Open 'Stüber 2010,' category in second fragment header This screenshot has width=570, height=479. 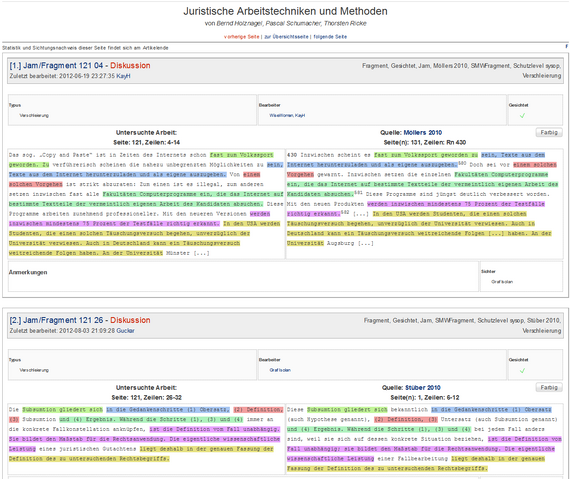tap(544, 321)
